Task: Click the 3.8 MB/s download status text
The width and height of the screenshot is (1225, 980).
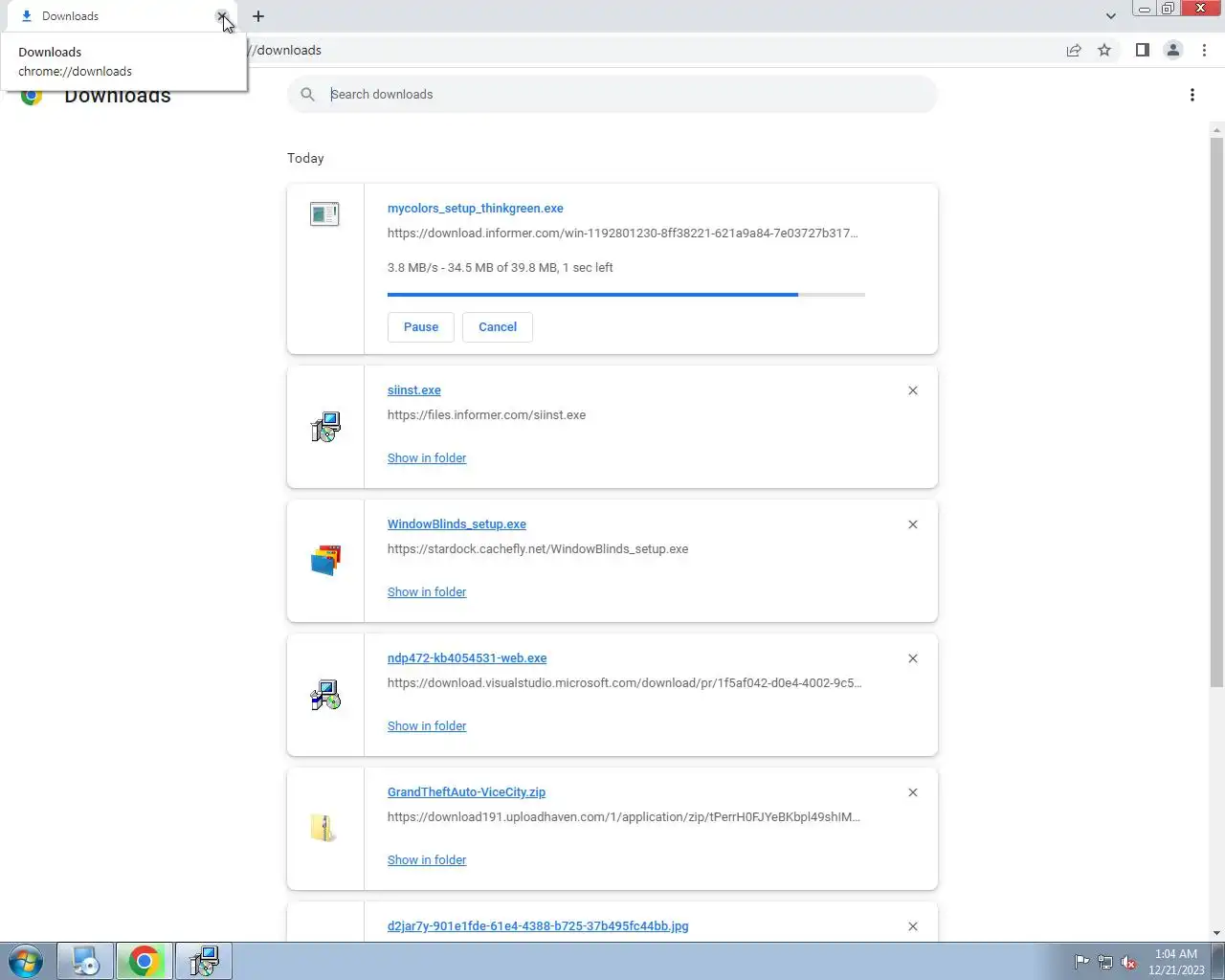Action: (500, 268)
